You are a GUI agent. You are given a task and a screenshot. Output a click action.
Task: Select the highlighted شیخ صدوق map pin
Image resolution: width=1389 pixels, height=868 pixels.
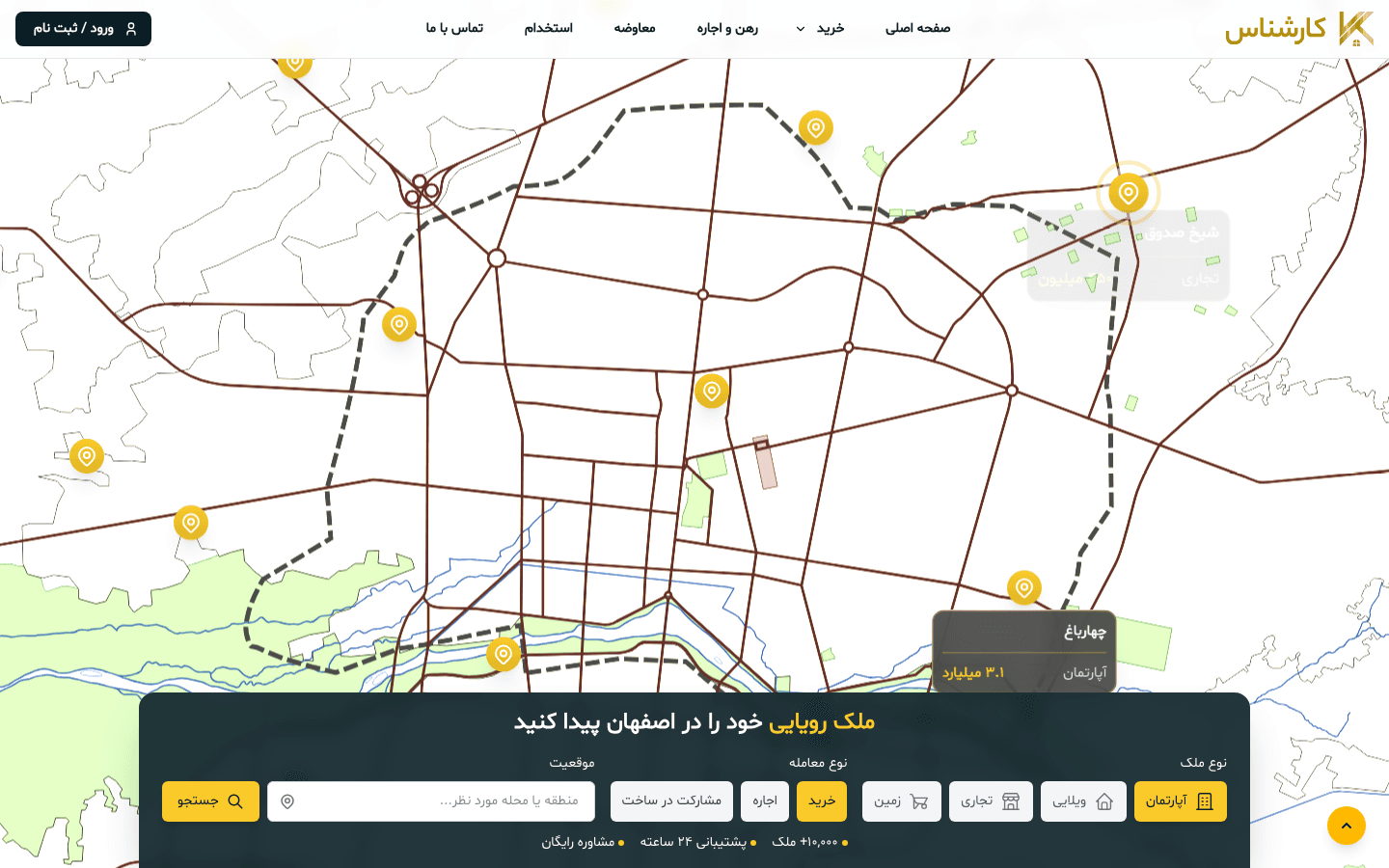click(1128, 193)
